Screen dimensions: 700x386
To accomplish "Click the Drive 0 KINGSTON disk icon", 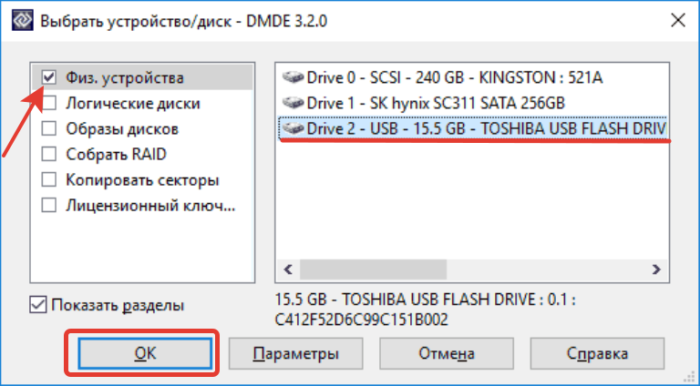I will point(293,78).
